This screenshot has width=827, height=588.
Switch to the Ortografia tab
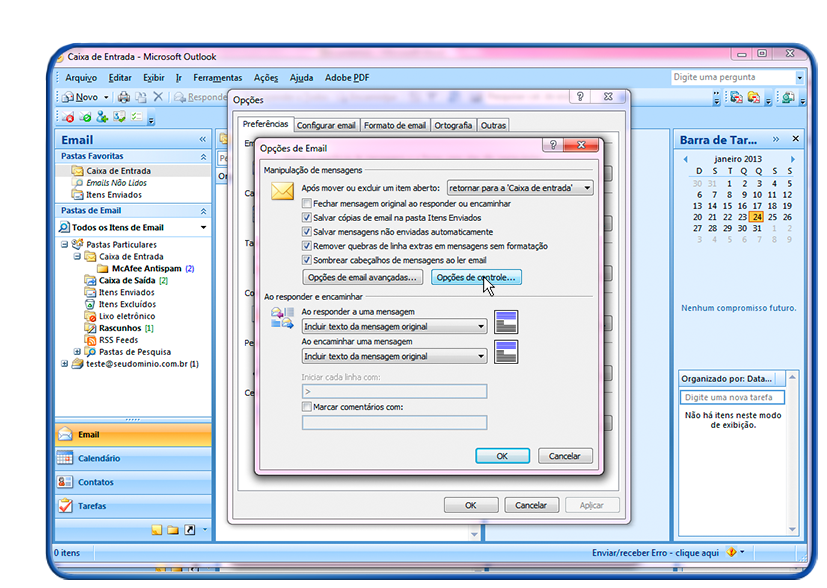453,126
